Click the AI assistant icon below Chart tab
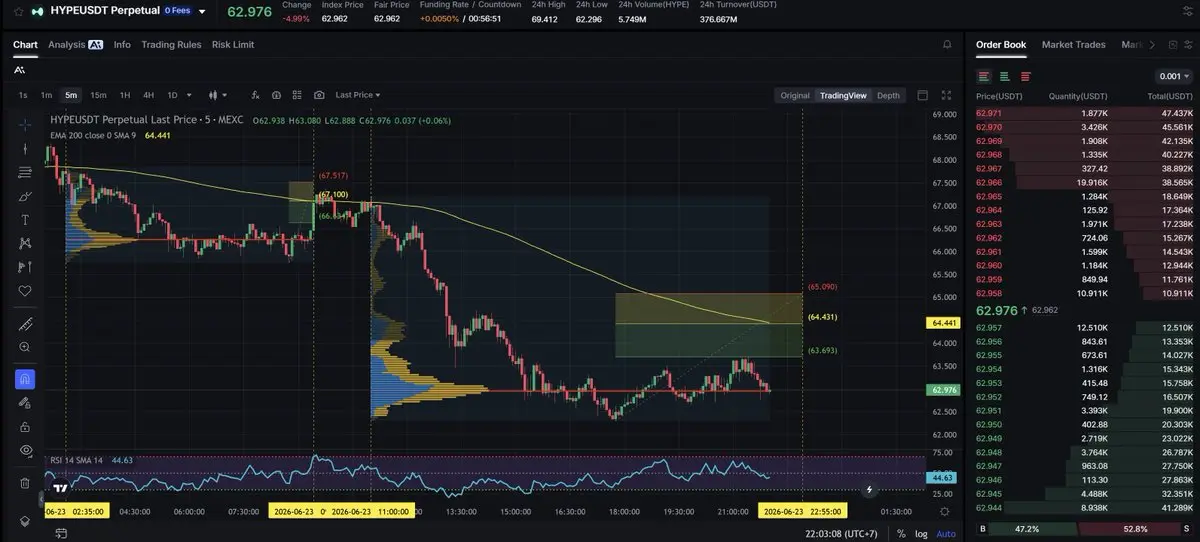 (x=20, y=70)
